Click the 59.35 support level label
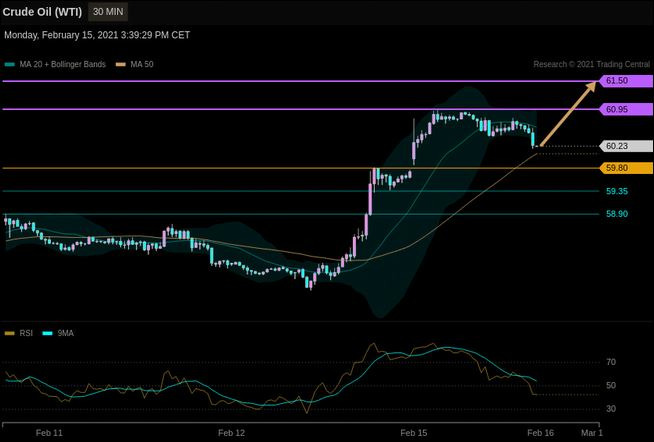654x442 pixels. [617, 191]
